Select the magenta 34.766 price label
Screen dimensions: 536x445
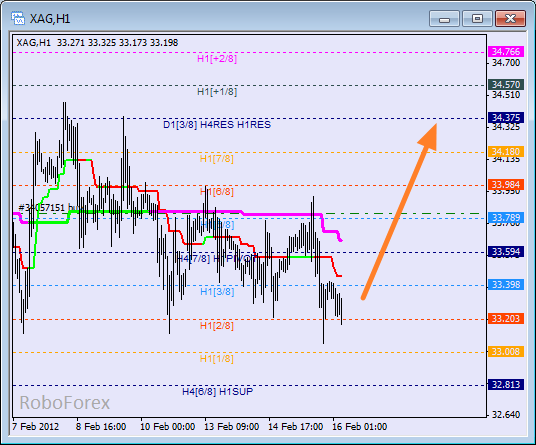[x=506, y=52]
